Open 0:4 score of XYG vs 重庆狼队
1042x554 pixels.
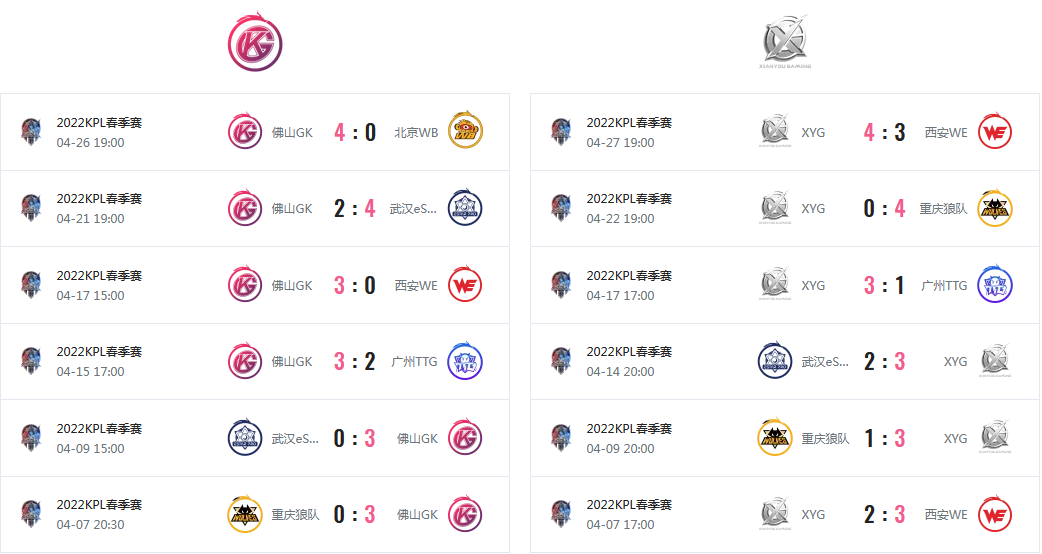885,209
